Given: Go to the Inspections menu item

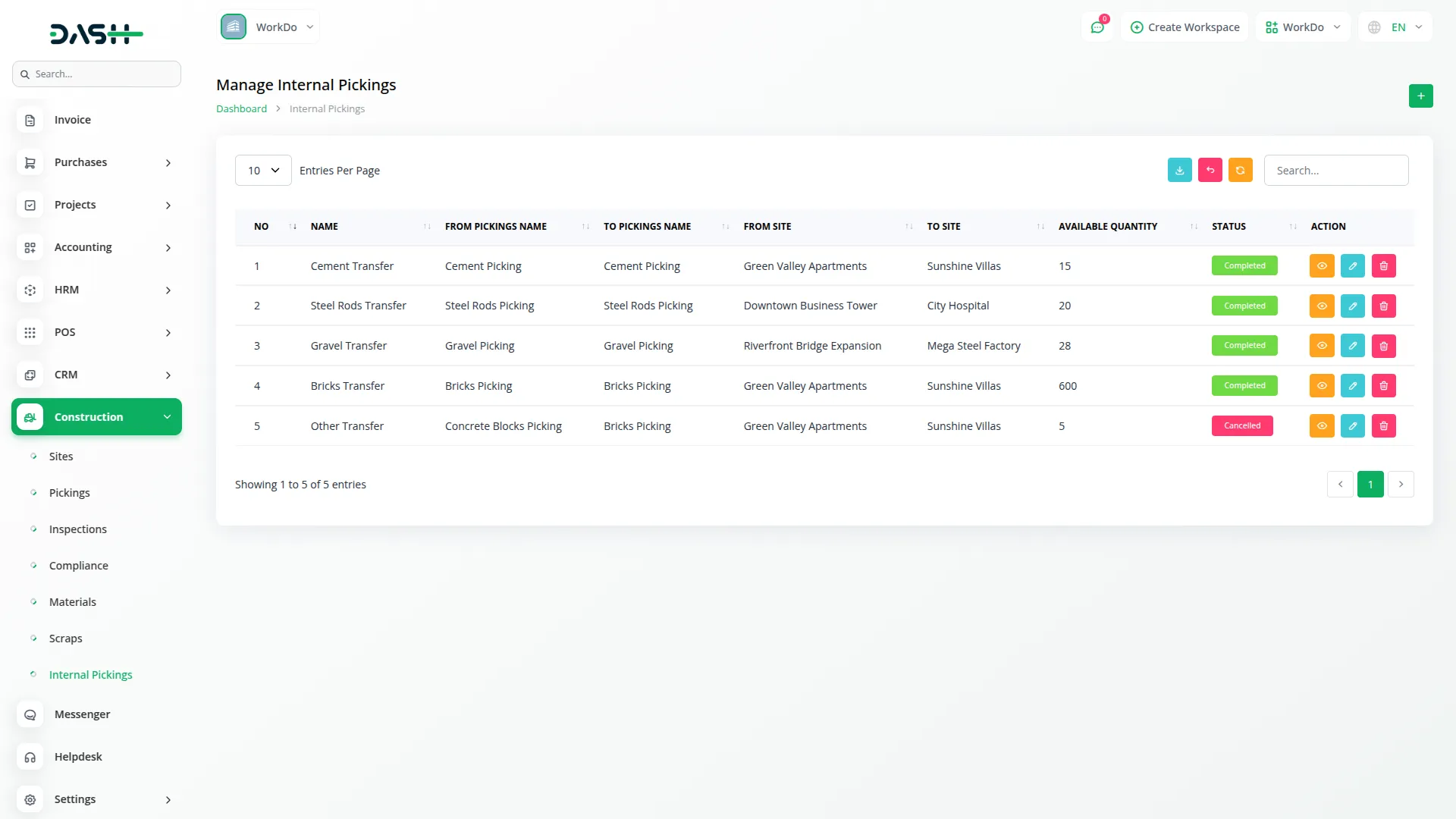Looking at the screenshot, I should tap(78, 529).
